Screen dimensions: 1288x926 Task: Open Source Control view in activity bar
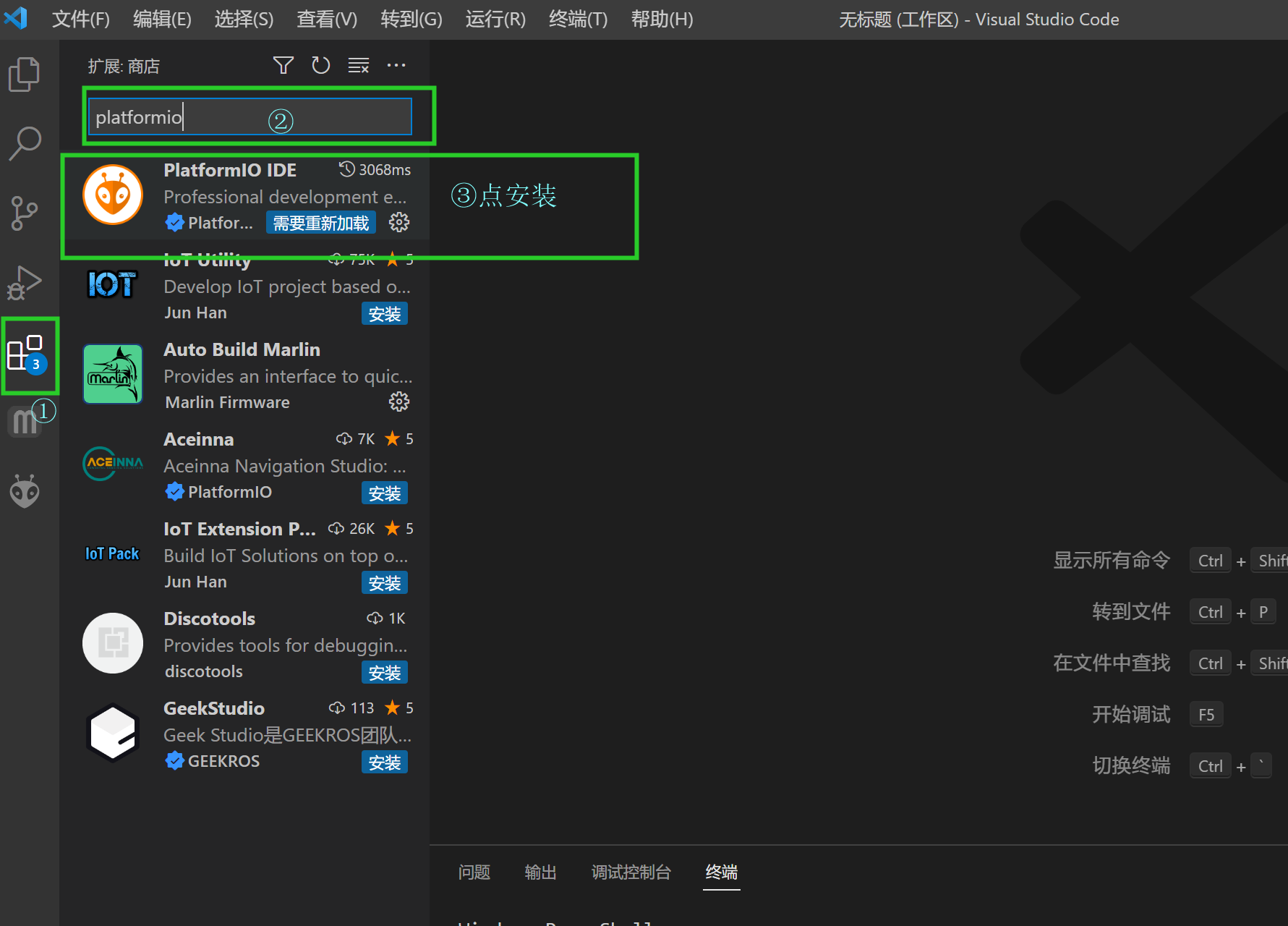tap(25, 213)
